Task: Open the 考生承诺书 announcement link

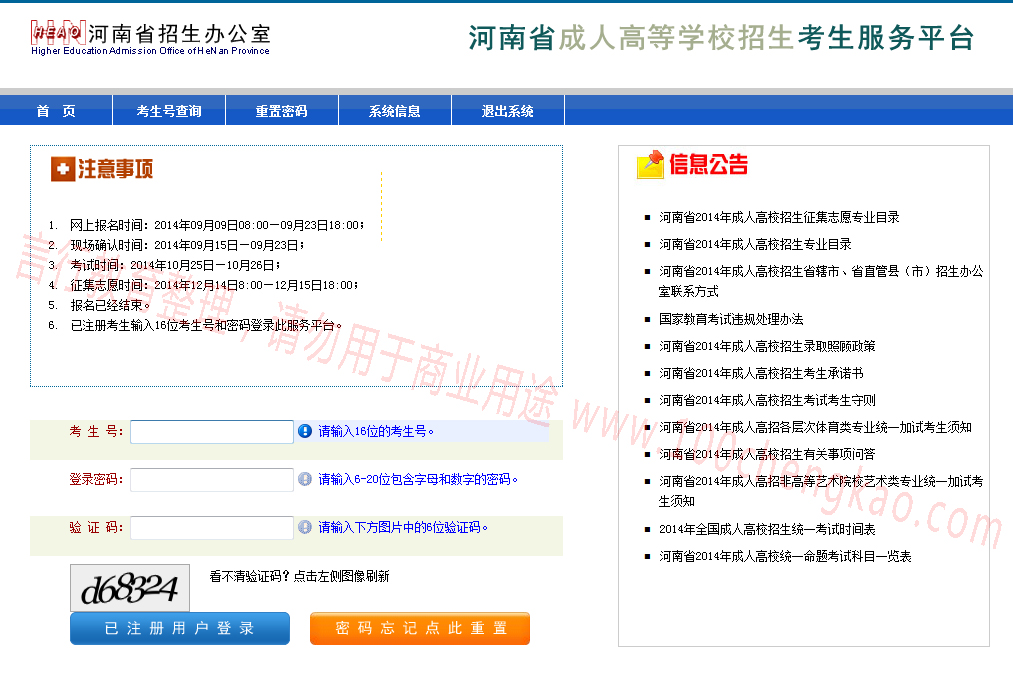Action: [761, 373]
